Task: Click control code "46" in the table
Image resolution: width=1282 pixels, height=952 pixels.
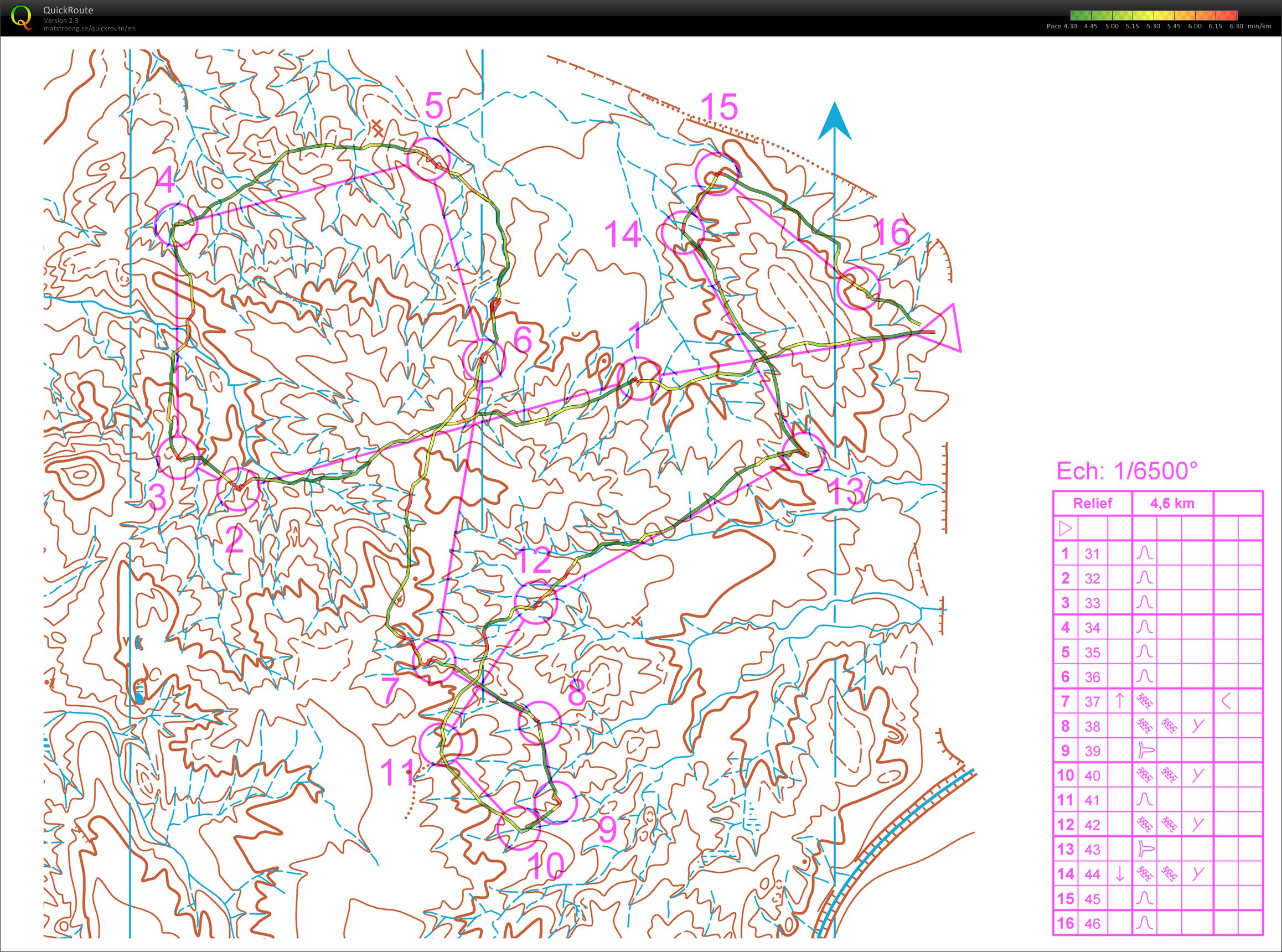Action: coord(1093,923)
